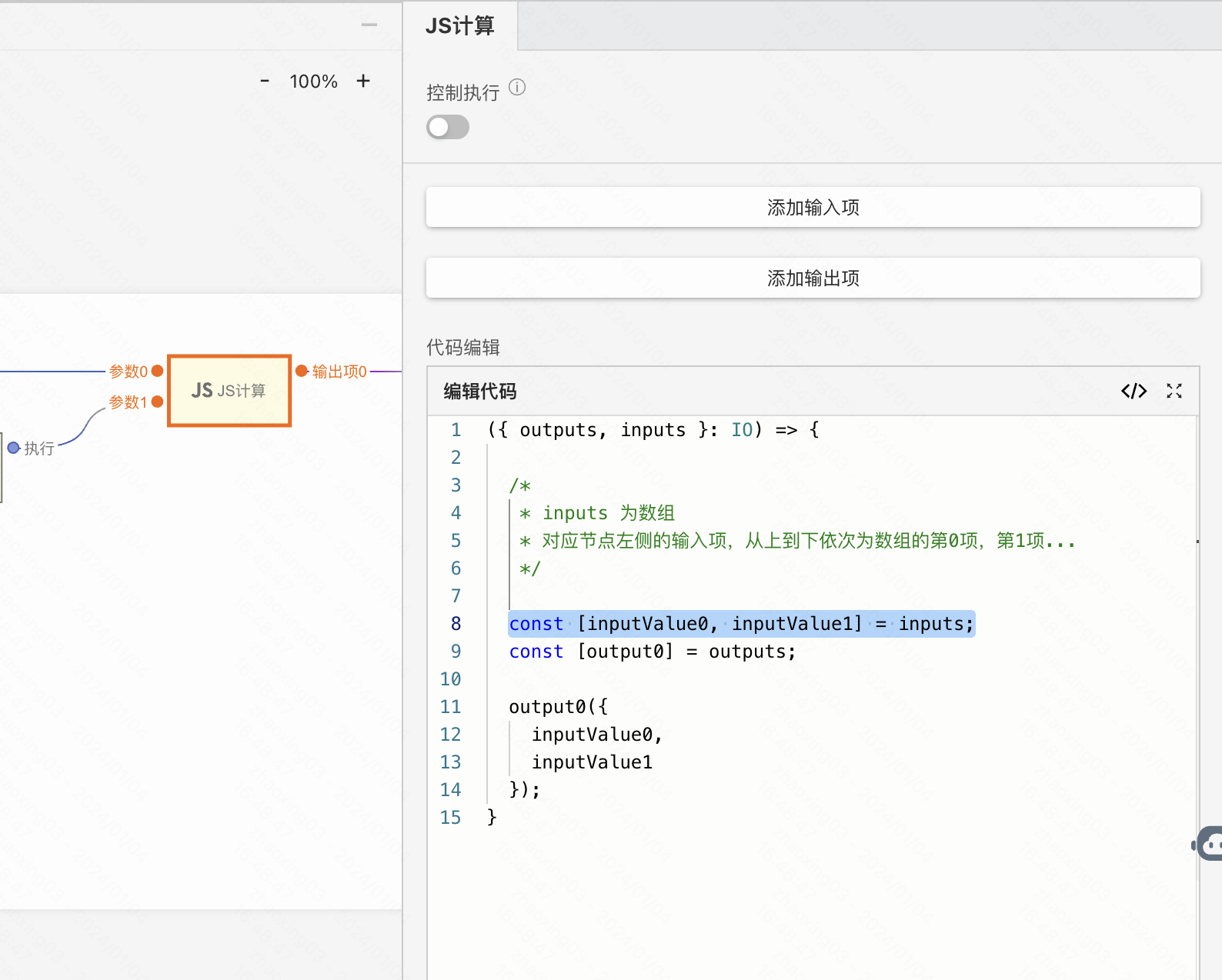Viewport: 1222px width, 980px height.
Task: Click the '* inputs 为数组' comment line
Action: [x=597, y=513]
